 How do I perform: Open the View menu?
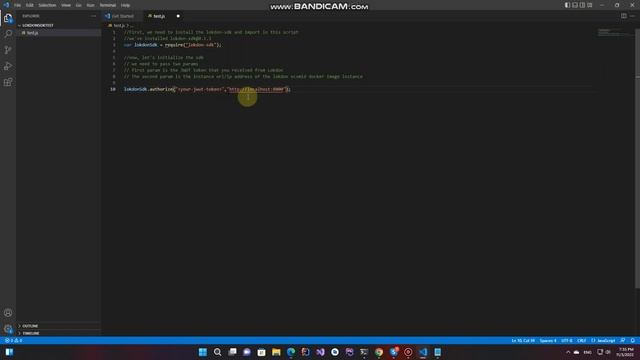click(66, 5)
